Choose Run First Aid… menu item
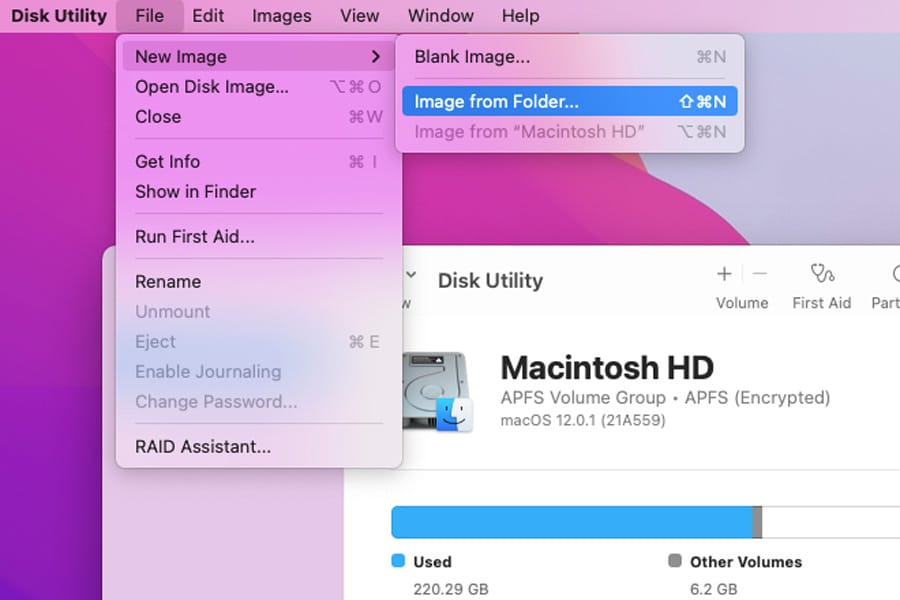 pyautogui.click(x=258, y=237)
